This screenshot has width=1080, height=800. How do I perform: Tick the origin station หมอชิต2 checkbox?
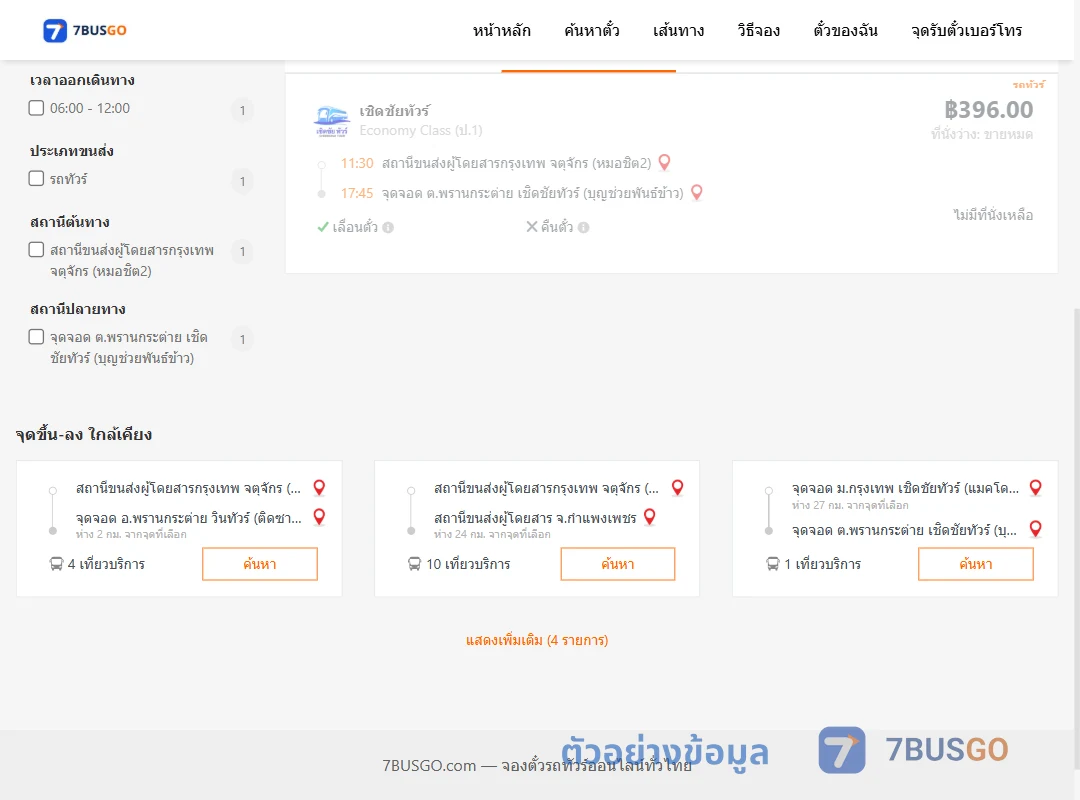coord(37,249)
